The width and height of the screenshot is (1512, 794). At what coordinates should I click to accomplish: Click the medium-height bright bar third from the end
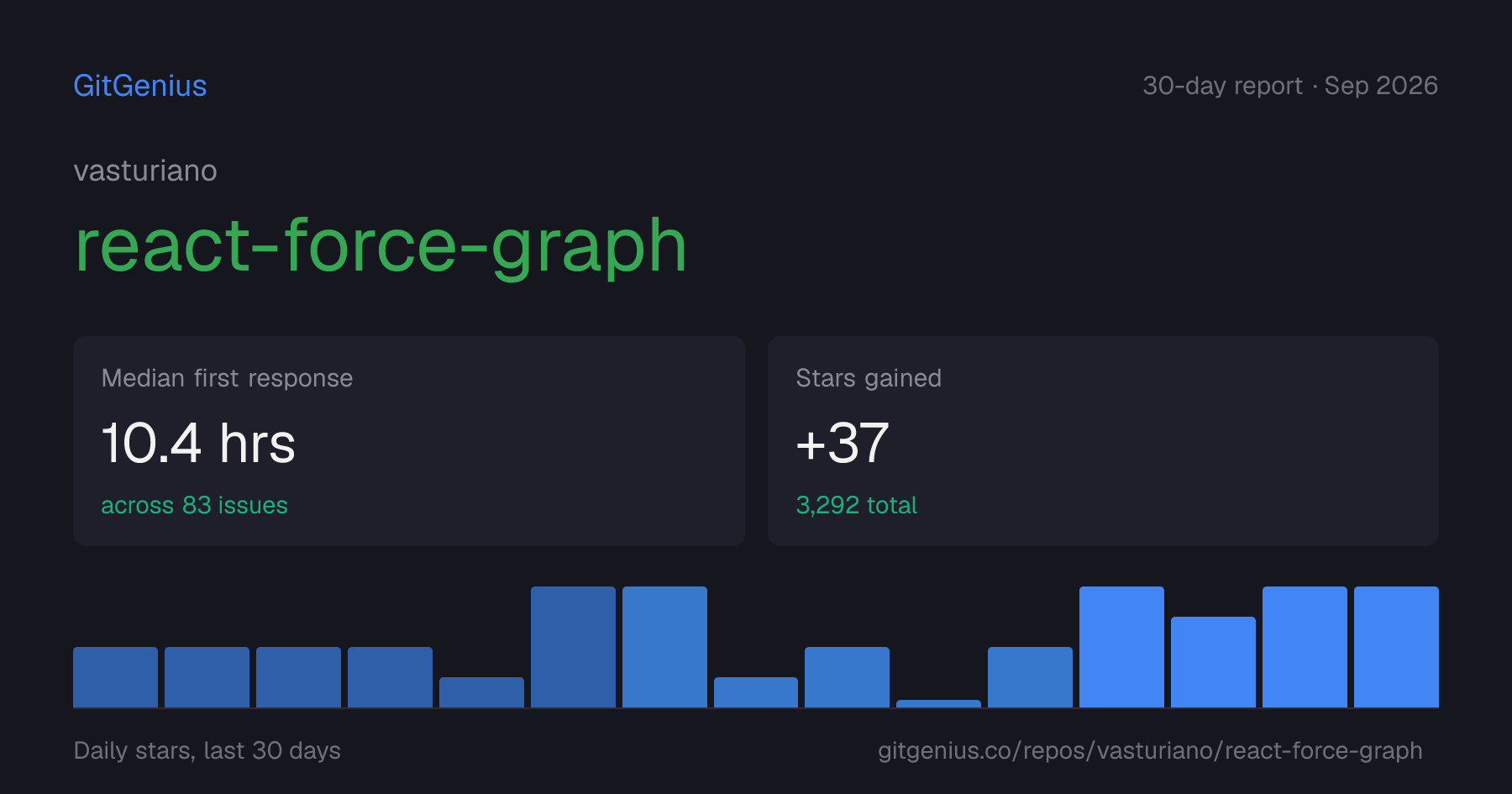point(1213,662)
